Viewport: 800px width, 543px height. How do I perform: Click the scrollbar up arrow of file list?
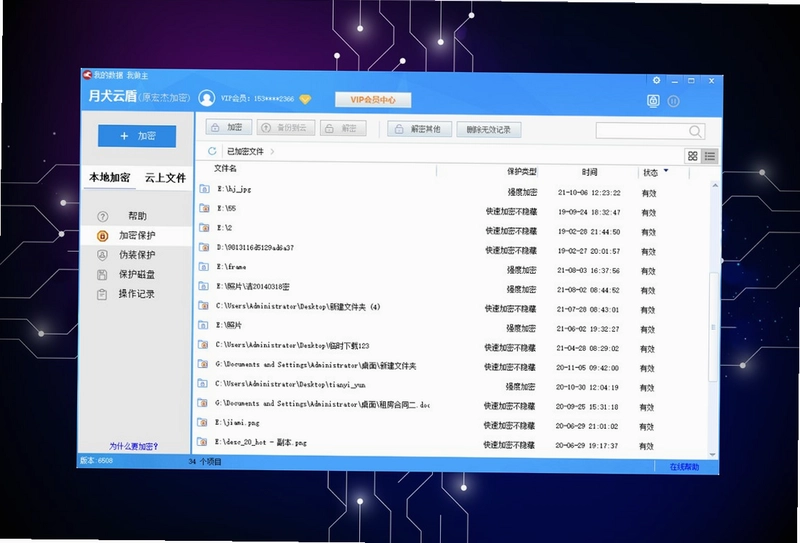click(715, 185)
